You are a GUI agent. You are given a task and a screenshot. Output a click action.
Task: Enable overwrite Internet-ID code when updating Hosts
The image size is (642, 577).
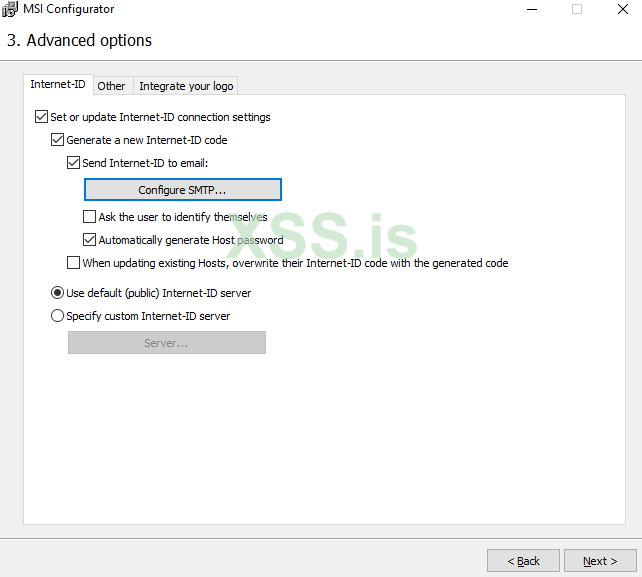(73, 262)
